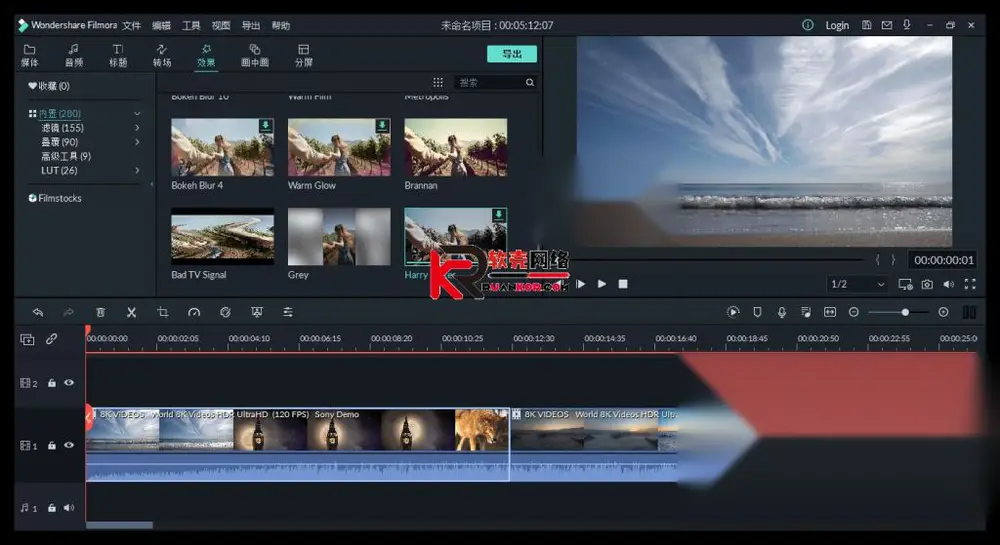Open the 1/2 preview quality dropdown

857,284
